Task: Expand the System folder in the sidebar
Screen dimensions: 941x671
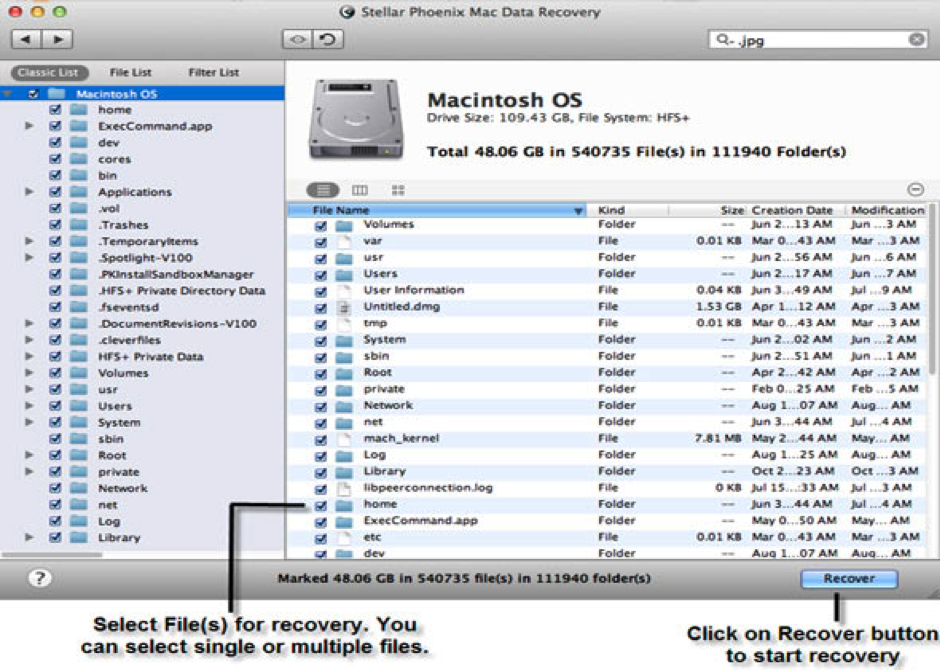Action: (29, 423)
